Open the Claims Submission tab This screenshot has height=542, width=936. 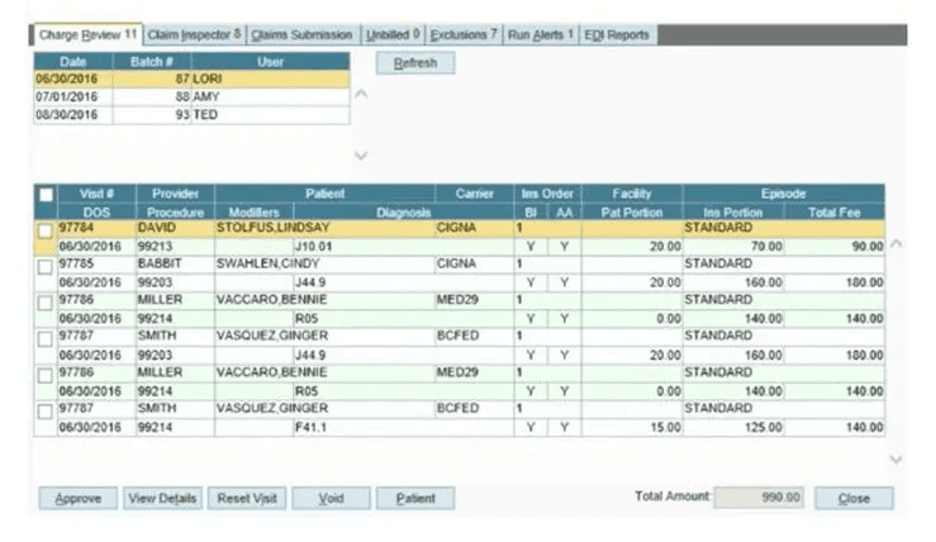(x=302, y=35)
